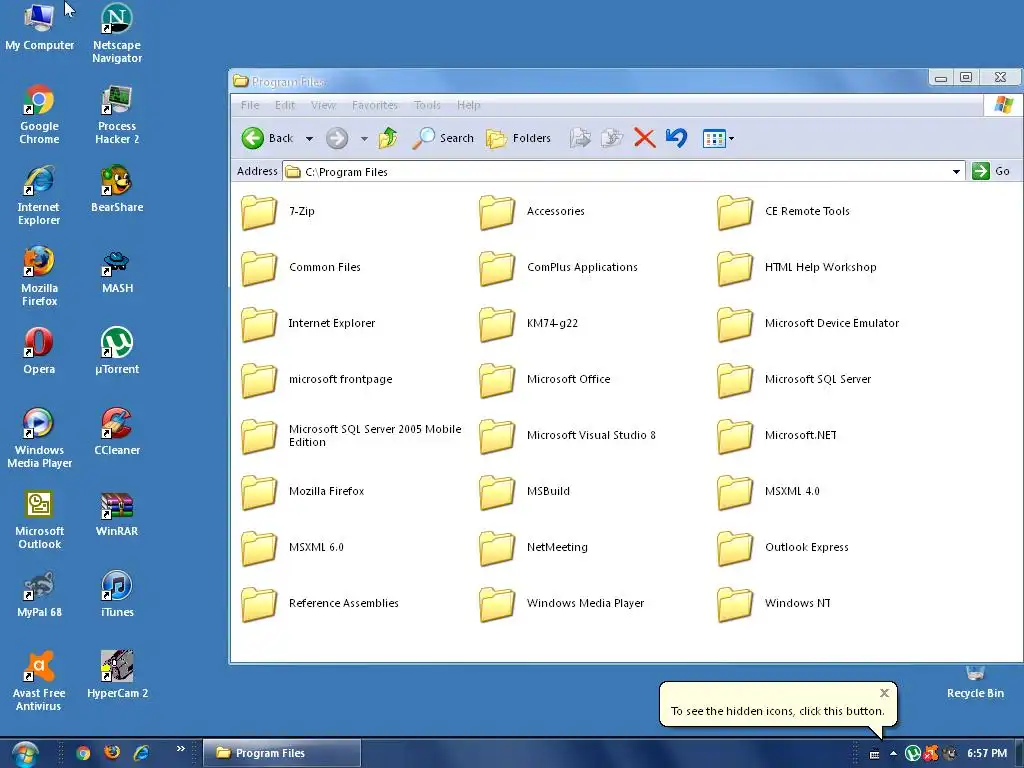Open the Views dropdown button
Image resolution: width=1024 pixels, height=768 pixels.
[x=718, y=138]
